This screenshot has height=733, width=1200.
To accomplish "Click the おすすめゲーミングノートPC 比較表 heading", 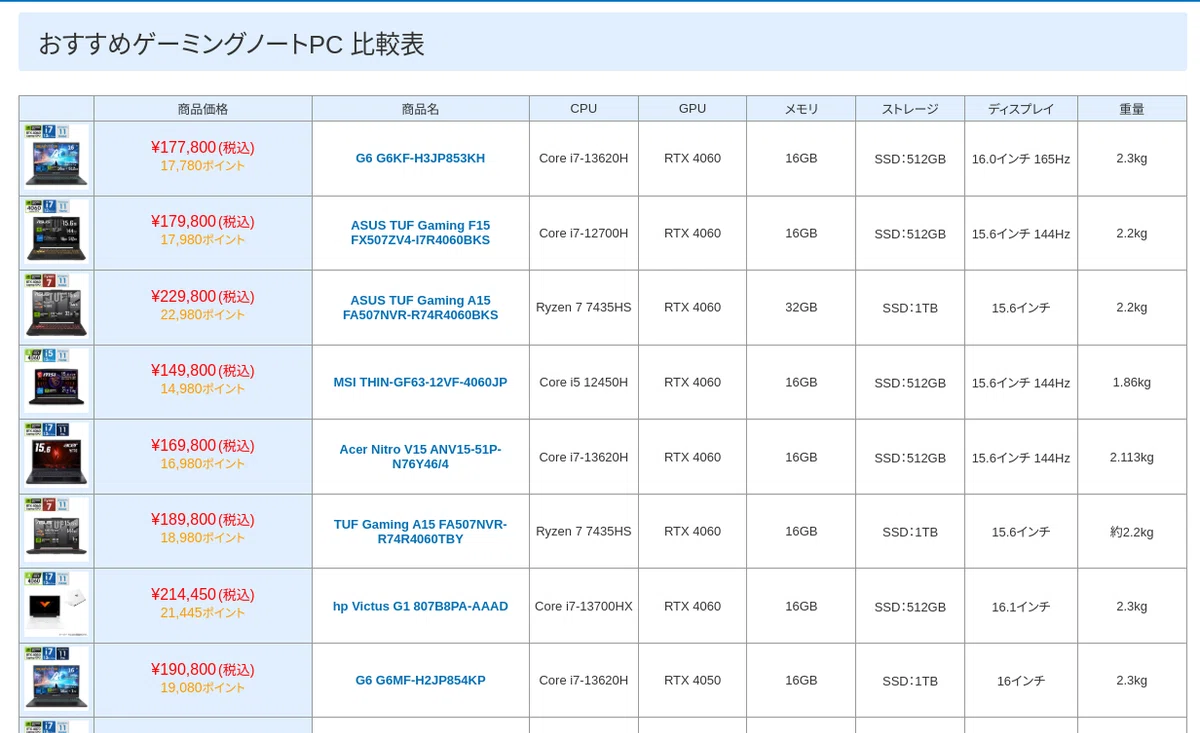I will 231,44.
